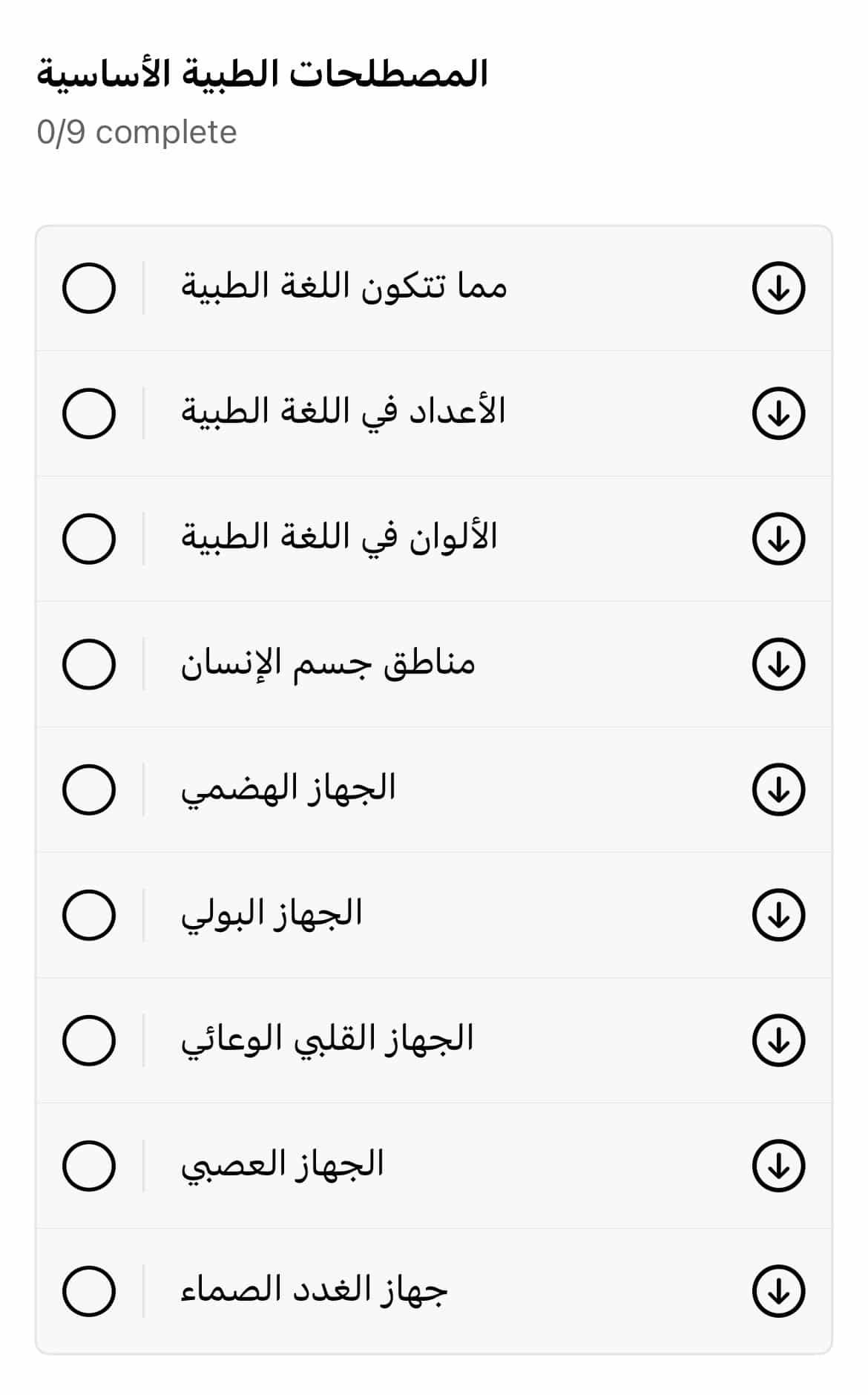The width and height of the screenshot is (868, 1395).
Task: Download the lesson الجهاز الهضمي
Action: 778,790
